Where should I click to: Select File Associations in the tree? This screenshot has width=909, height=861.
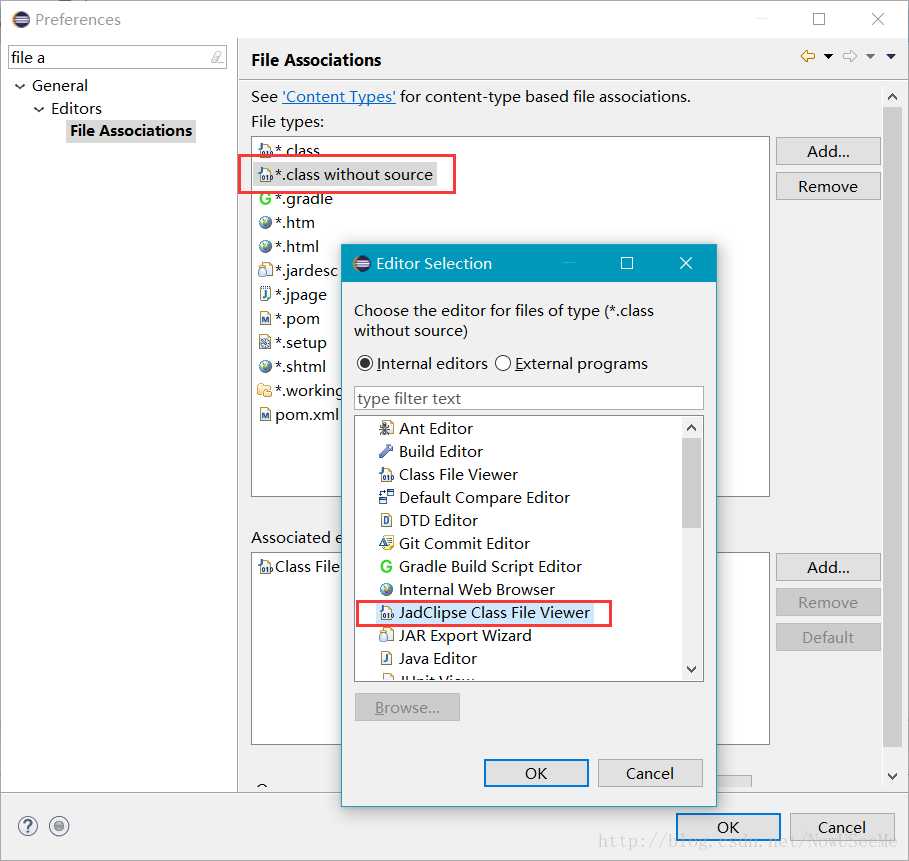131,131
